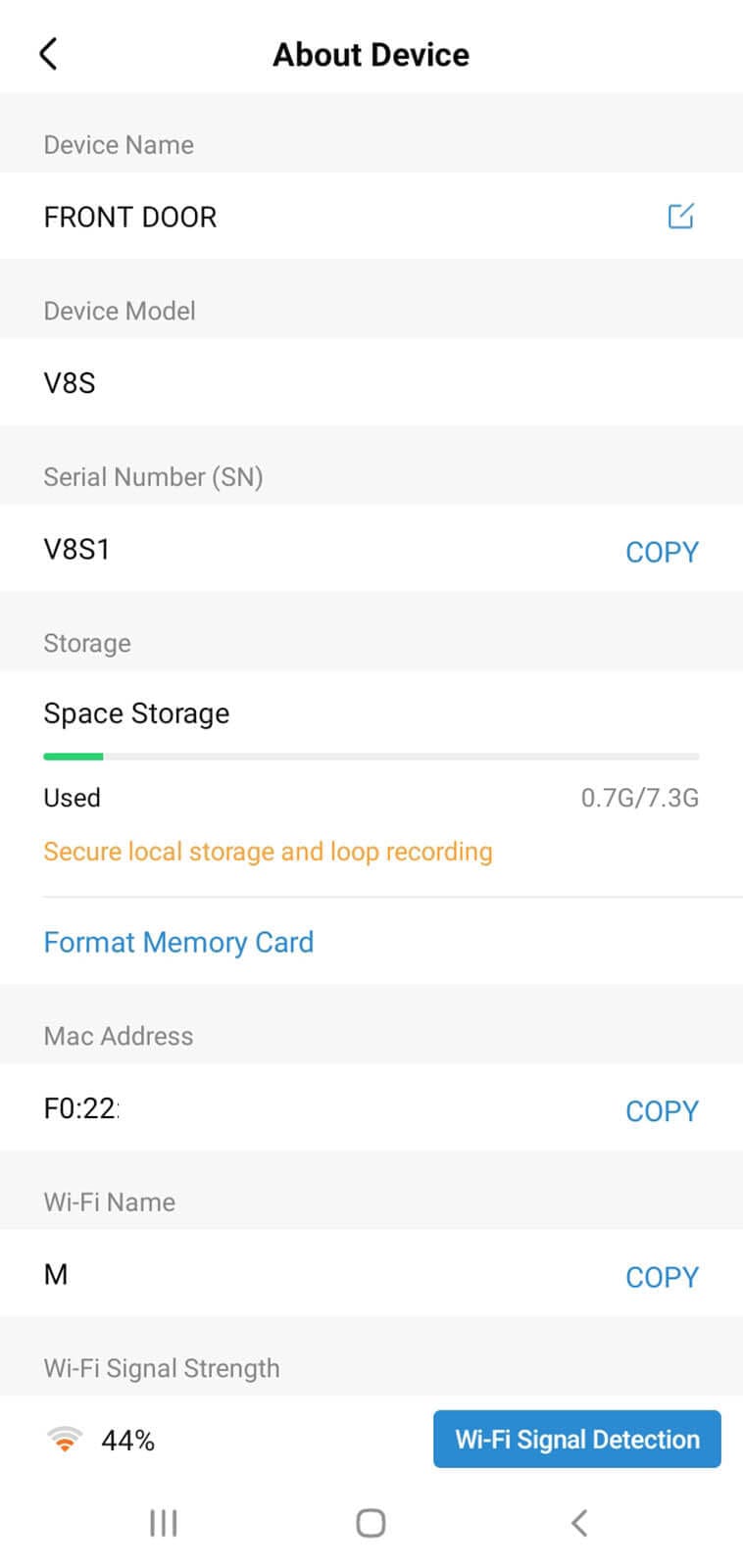Select the Space Storage label
The height and width of the screenshot is (1568, 743).
(135, 712)
